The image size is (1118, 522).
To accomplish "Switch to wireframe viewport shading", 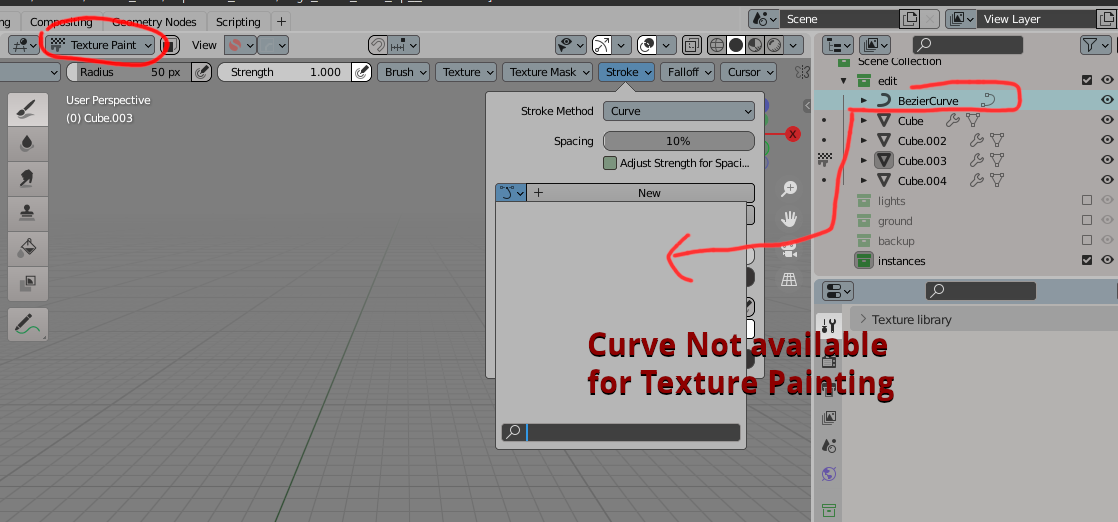I will point(717,45).
